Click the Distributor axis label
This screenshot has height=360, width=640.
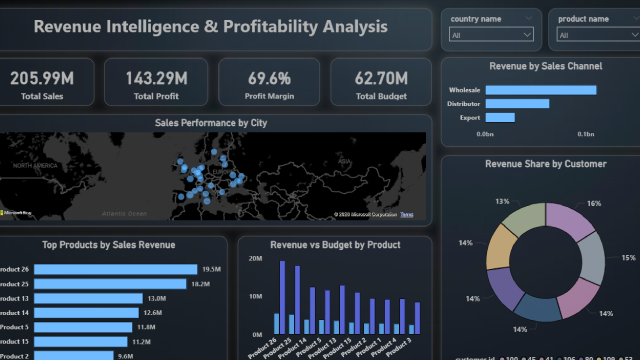click(464, 104)
